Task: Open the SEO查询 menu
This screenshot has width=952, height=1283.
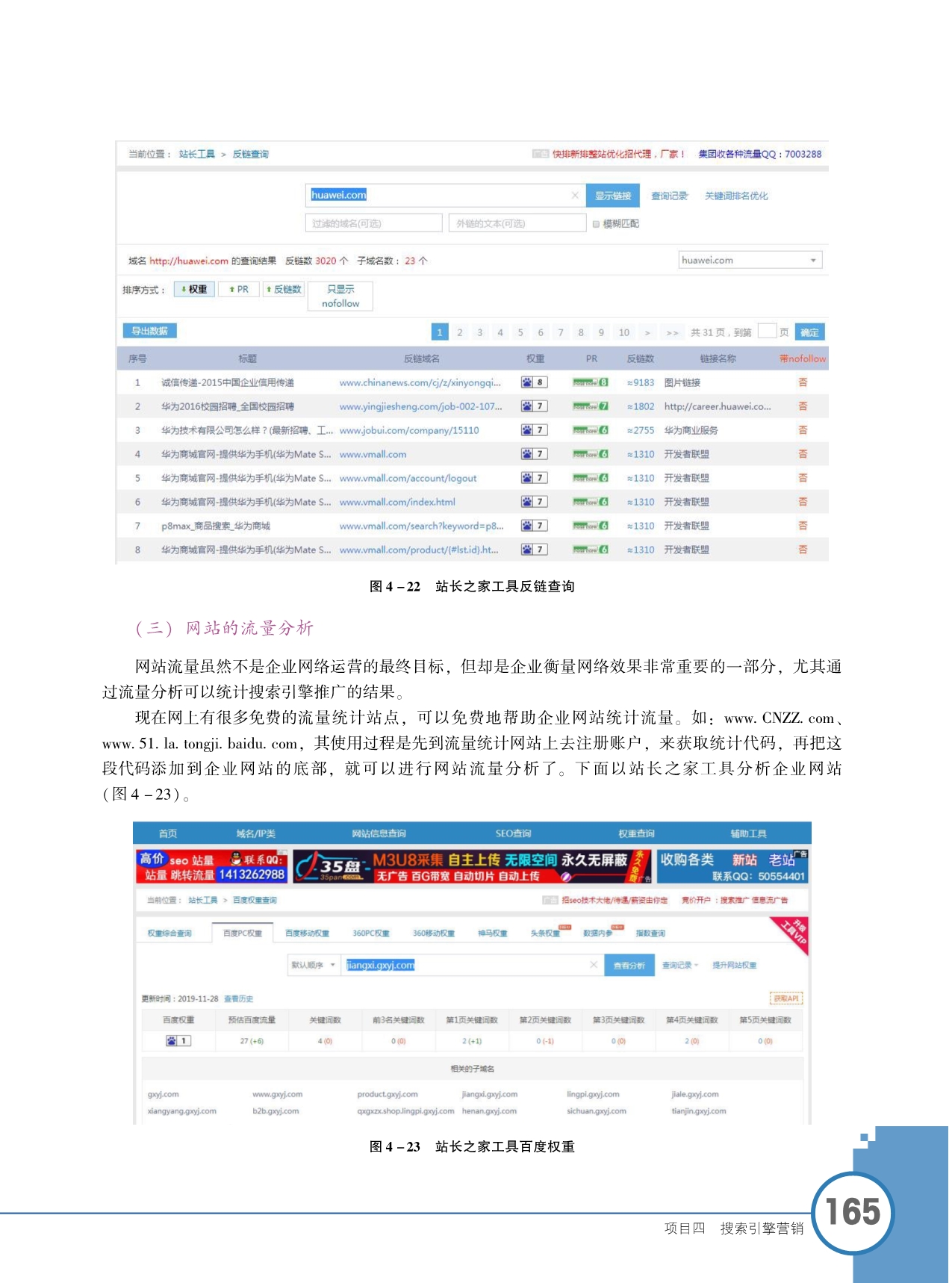Action: 513,833
